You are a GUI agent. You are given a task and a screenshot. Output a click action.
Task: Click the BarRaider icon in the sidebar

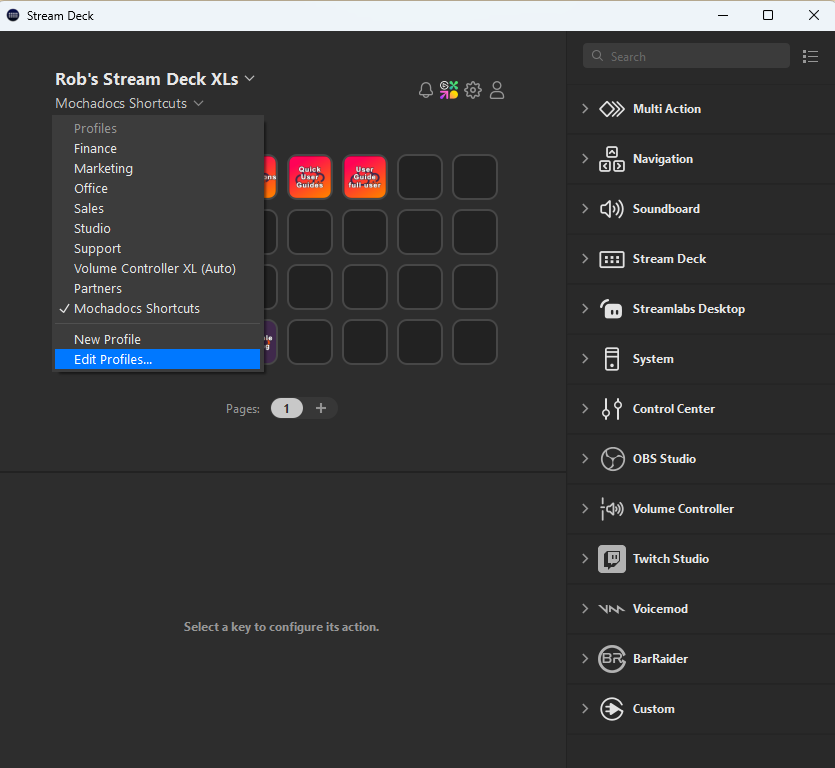pos(612,658)
